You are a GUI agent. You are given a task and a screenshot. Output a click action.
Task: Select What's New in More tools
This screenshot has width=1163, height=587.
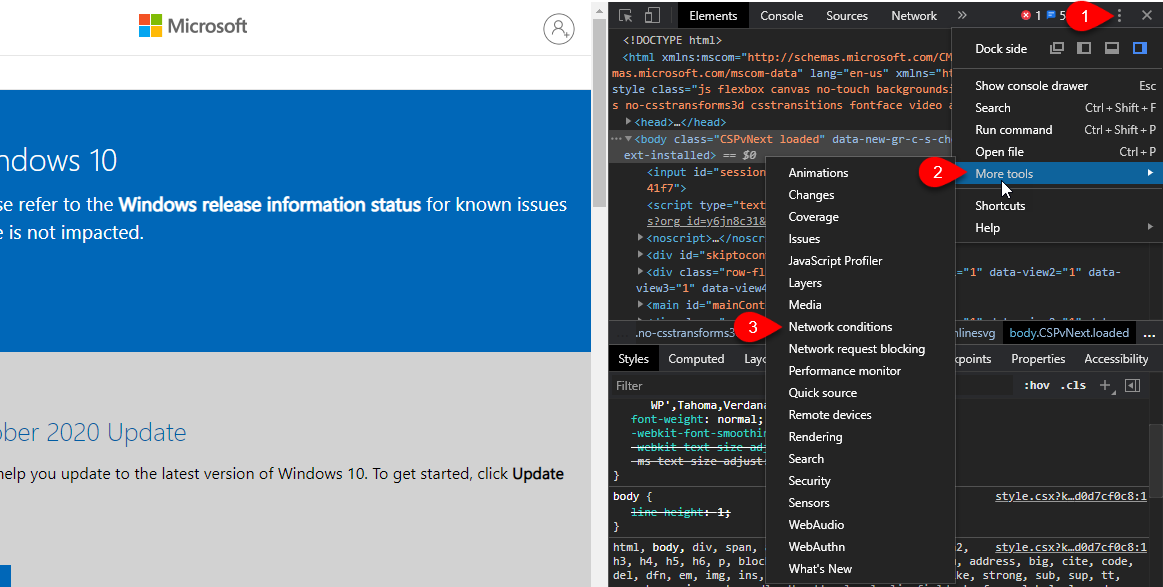[x=860, y=569]
